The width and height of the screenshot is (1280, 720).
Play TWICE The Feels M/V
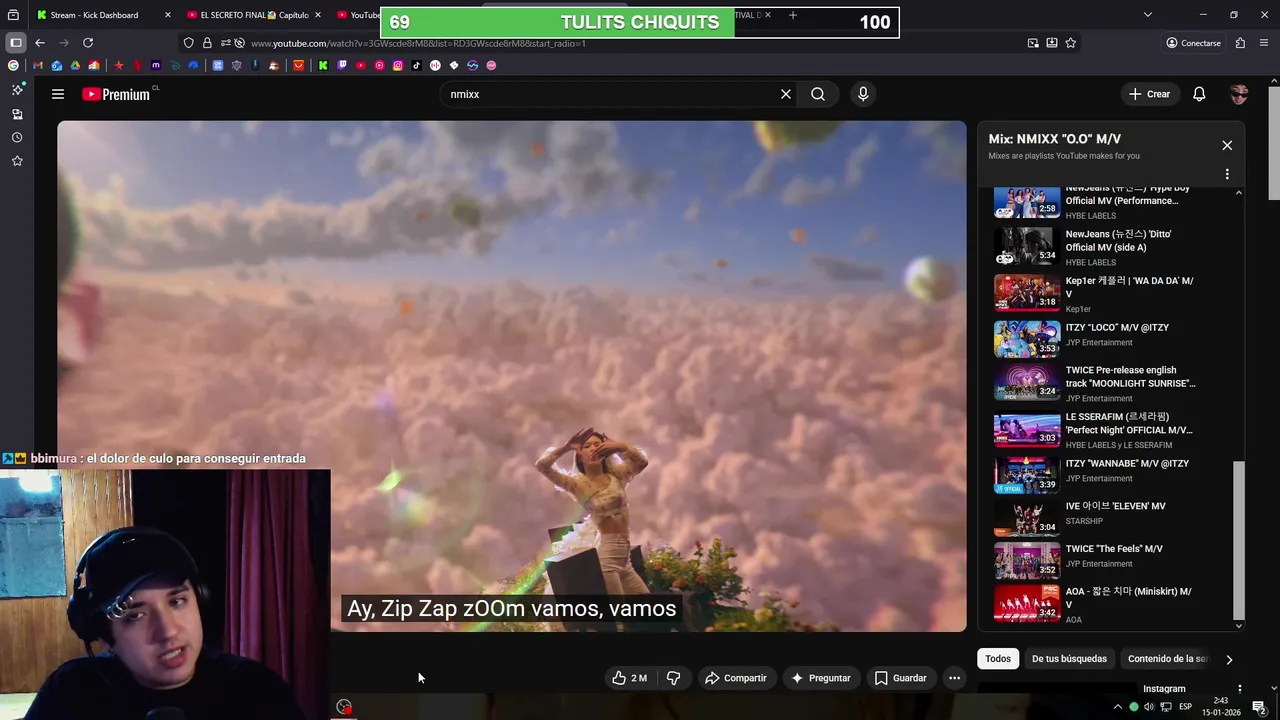tap(1096, 561)
